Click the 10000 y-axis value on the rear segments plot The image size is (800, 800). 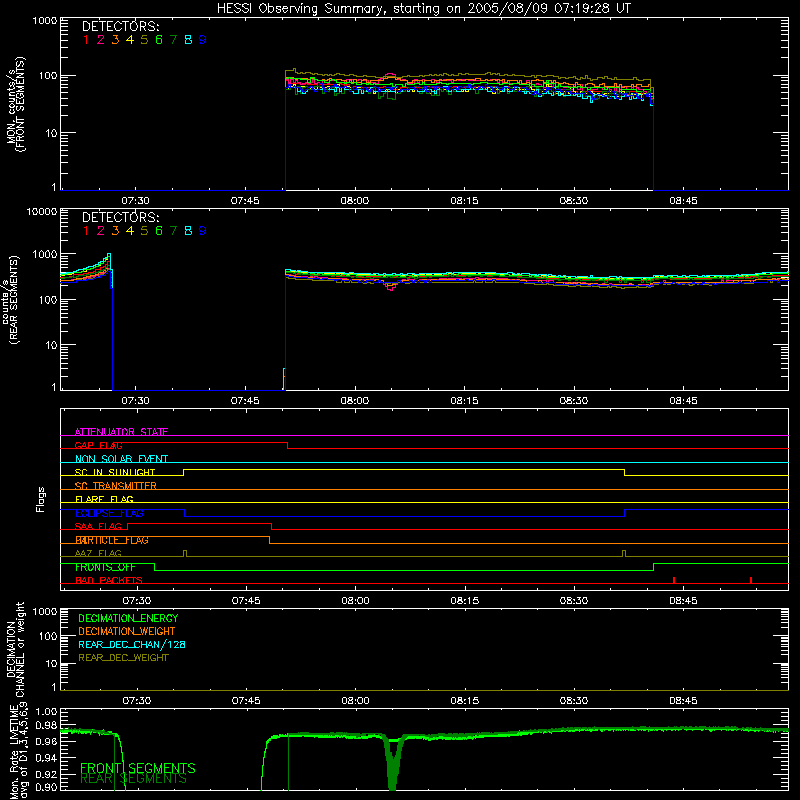click(42, 212)
